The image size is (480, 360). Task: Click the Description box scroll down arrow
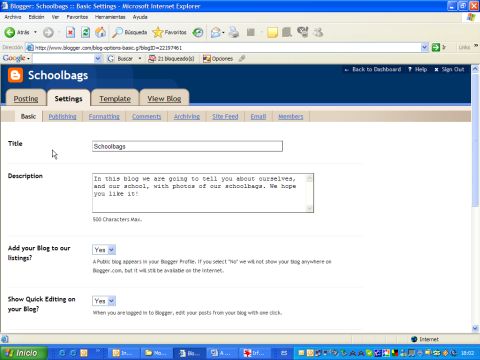(309, 208)
